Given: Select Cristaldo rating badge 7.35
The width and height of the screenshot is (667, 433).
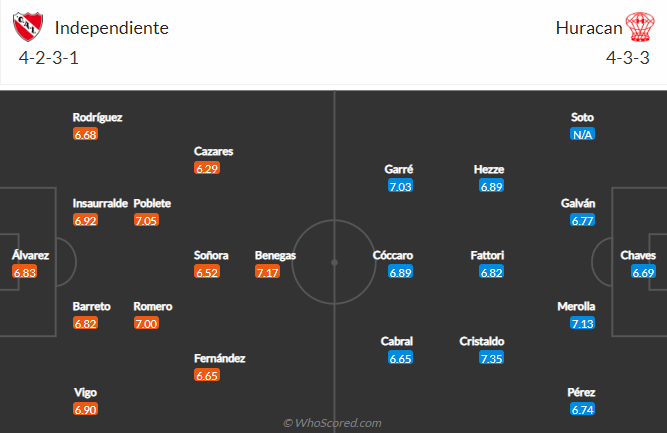Looking at the screenshot, I should point(491,358).
